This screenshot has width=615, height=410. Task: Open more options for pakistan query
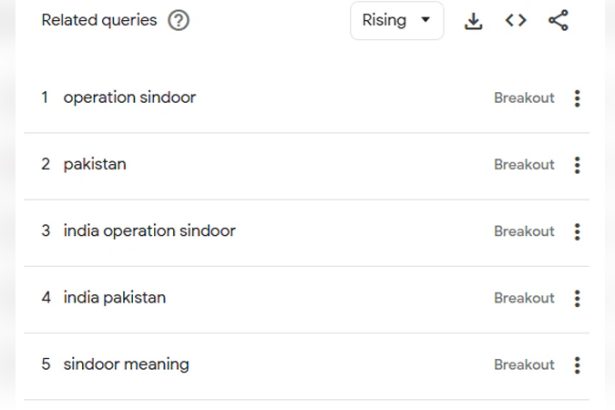pyautogui.click(x=577, y=165)
